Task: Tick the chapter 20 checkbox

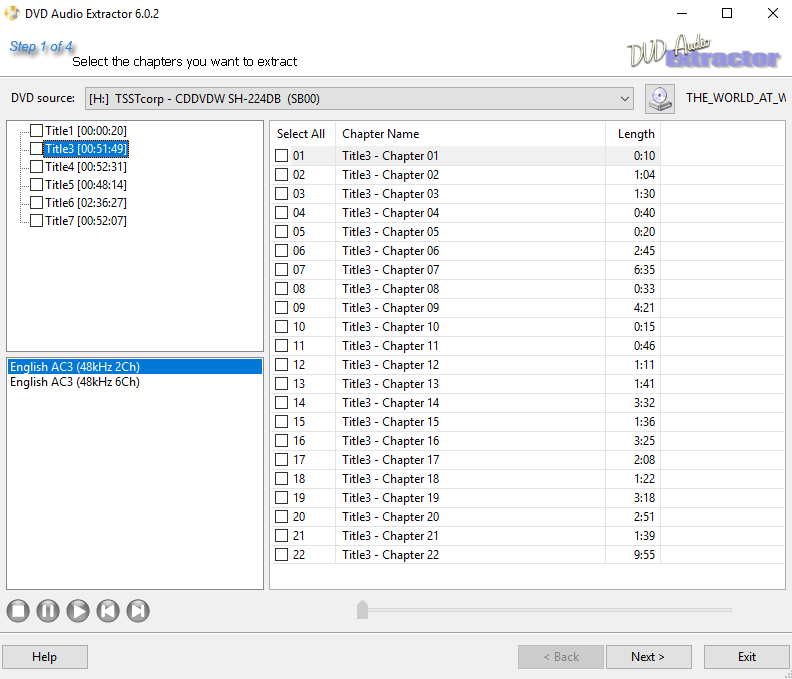Action: tap(281, 517)
